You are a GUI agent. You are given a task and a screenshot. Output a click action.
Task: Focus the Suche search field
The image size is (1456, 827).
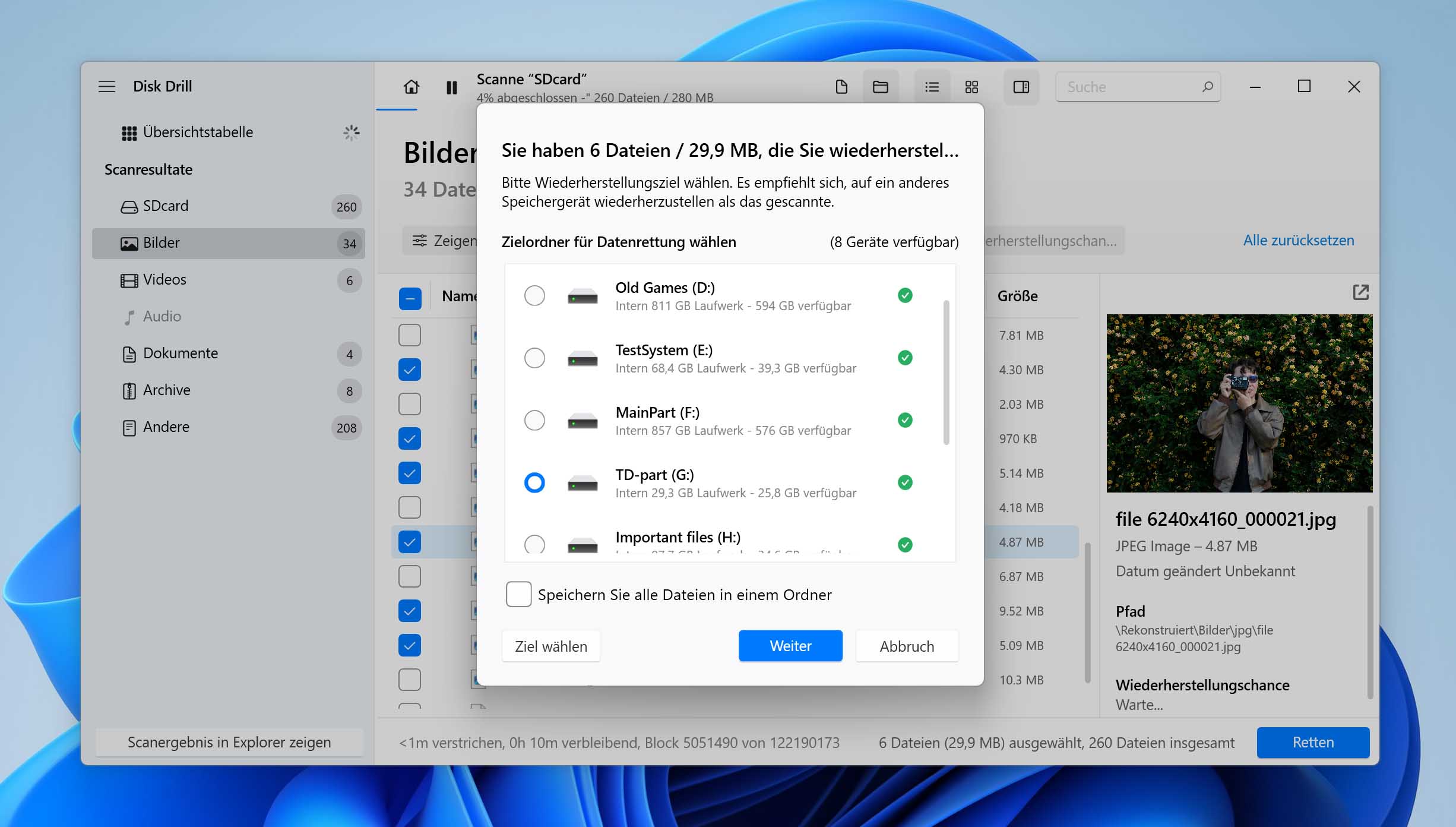point(1137,87)
